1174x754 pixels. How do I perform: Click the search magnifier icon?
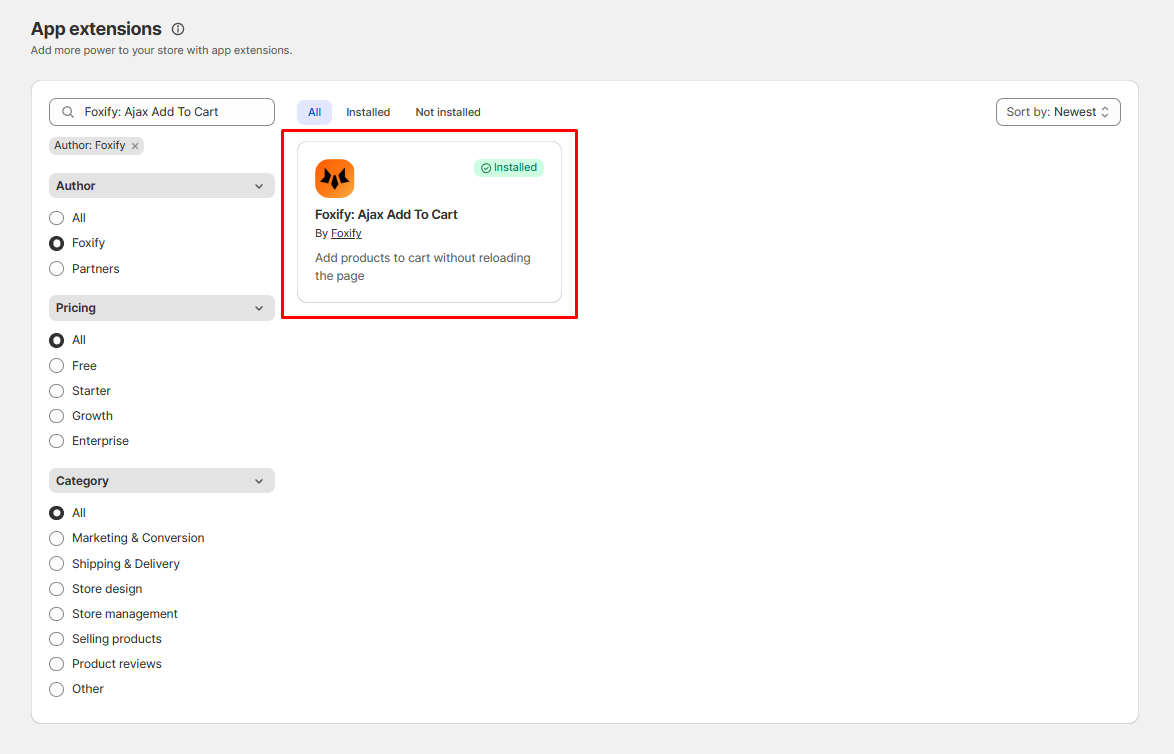pyautogui.click(x=68, y=112)
